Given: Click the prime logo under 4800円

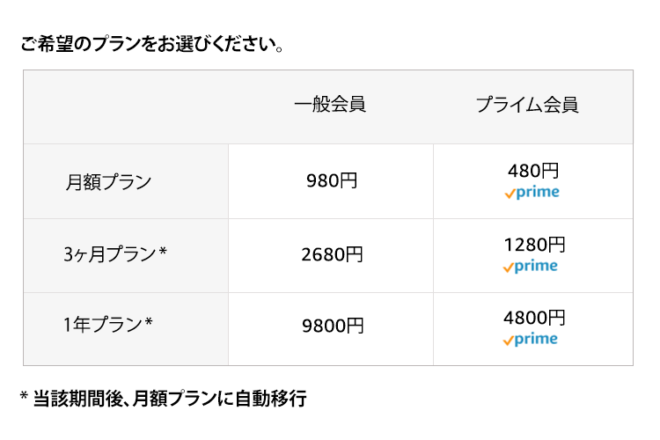Looking at the screenshot, I should point(532,340).
